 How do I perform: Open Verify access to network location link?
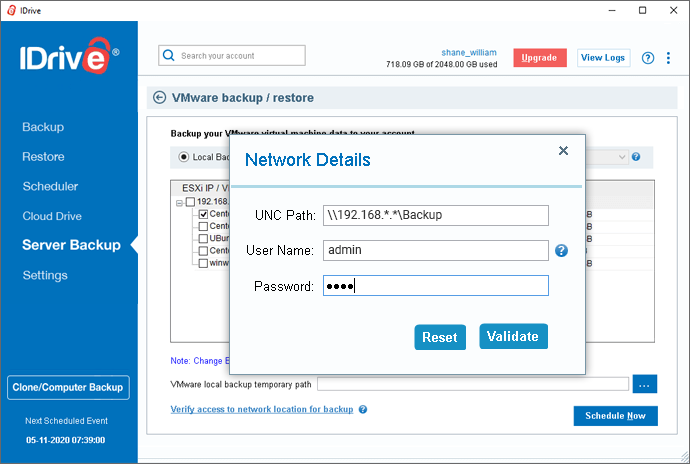point(262,409)
